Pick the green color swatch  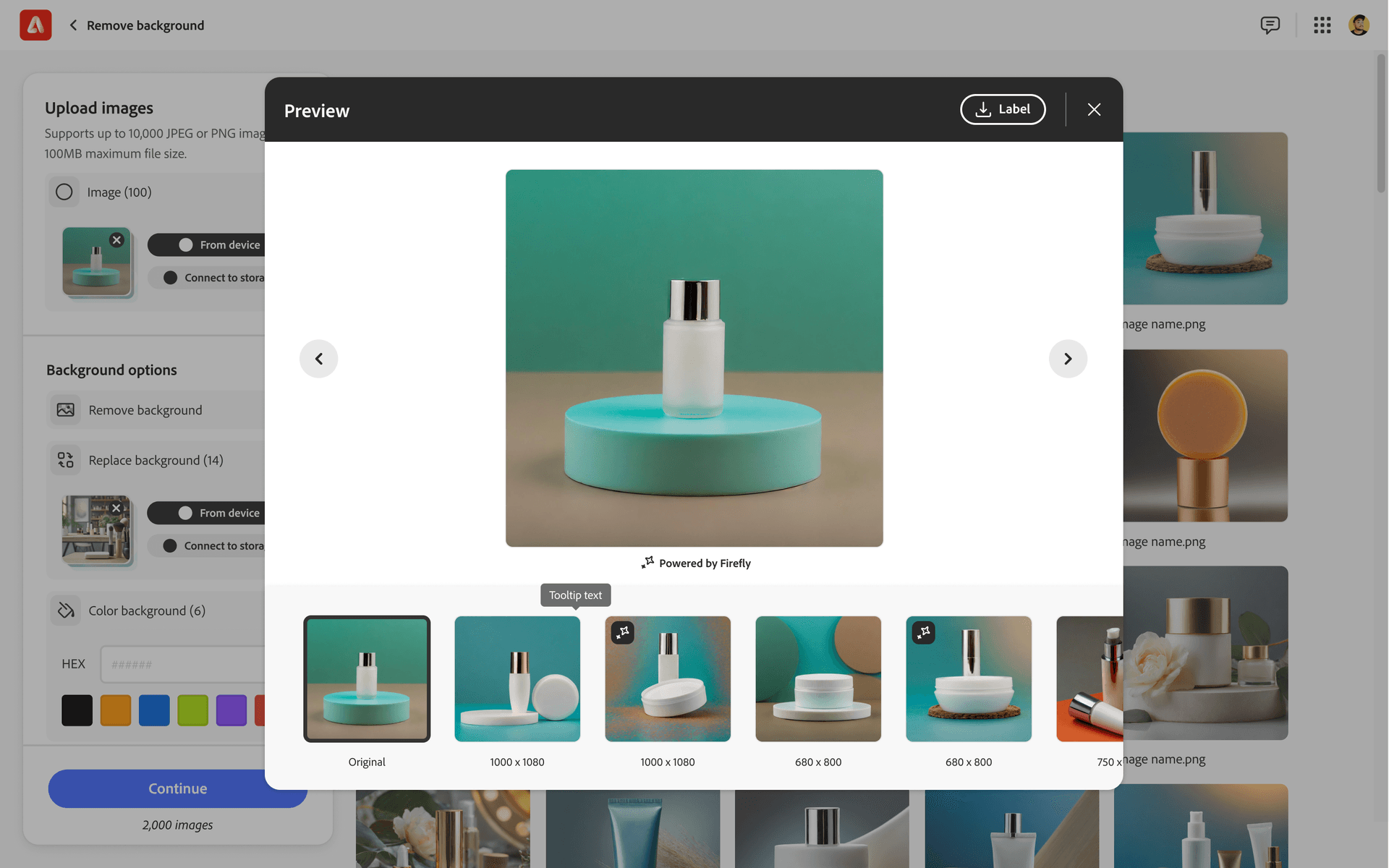(x=192, y=710)
